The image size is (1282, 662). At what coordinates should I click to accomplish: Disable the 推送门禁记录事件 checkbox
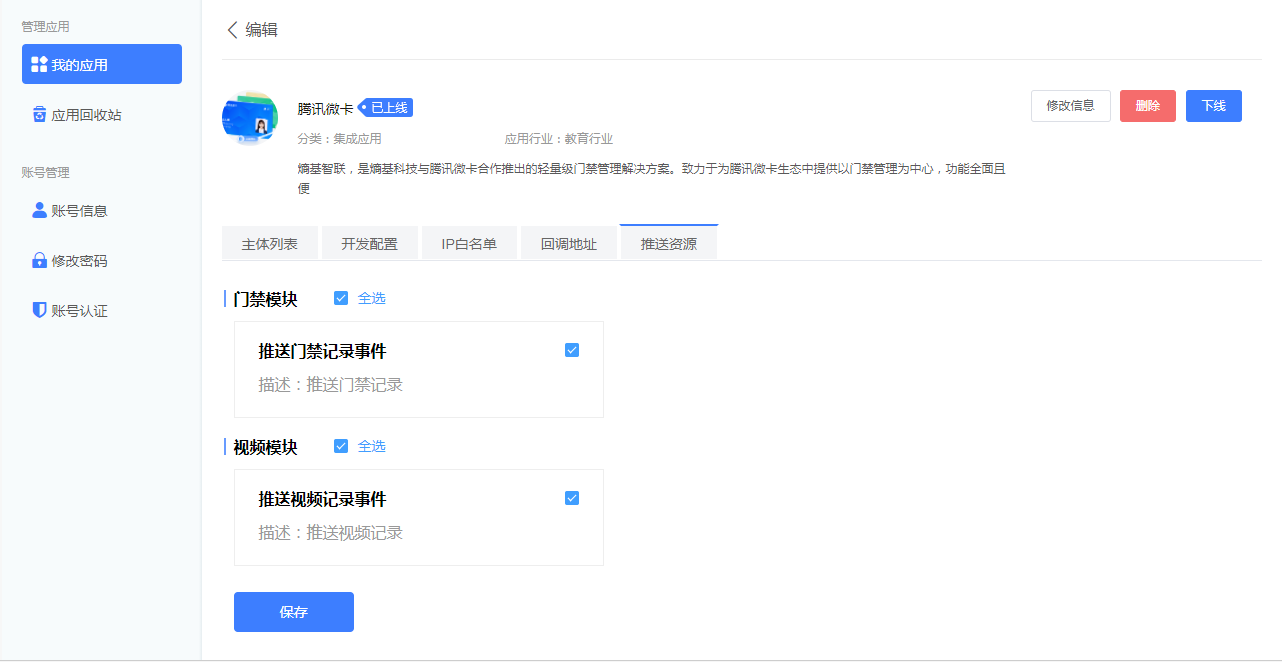[x=571, y=350]
